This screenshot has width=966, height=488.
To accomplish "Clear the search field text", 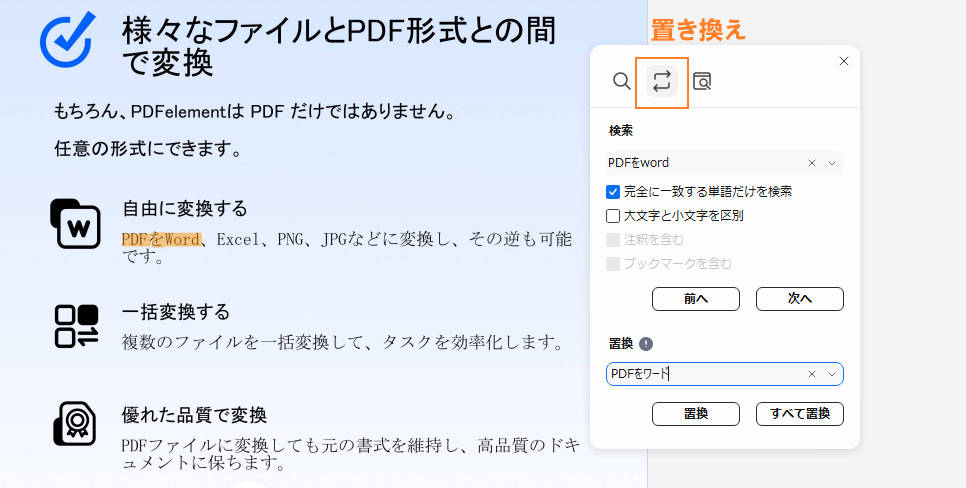I will (812, 162).
